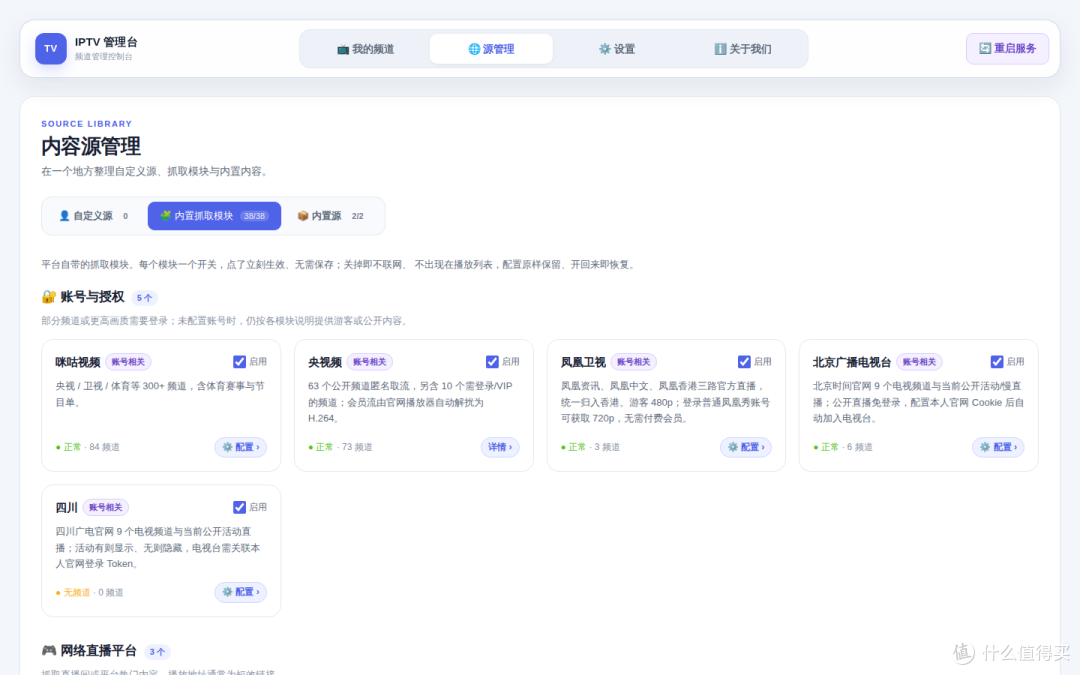1080x675 pixels.
Task: Switch to the 源管理 tab
Action: 491,49
